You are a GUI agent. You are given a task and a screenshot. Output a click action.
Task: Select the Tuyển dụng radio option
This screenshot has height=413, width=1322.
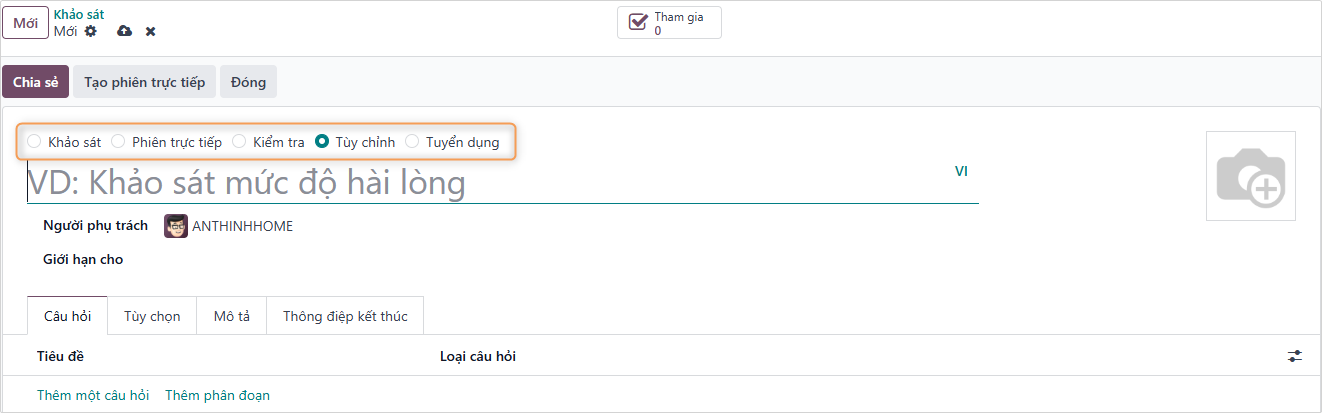pyautogui.click(x=413, y=142)
